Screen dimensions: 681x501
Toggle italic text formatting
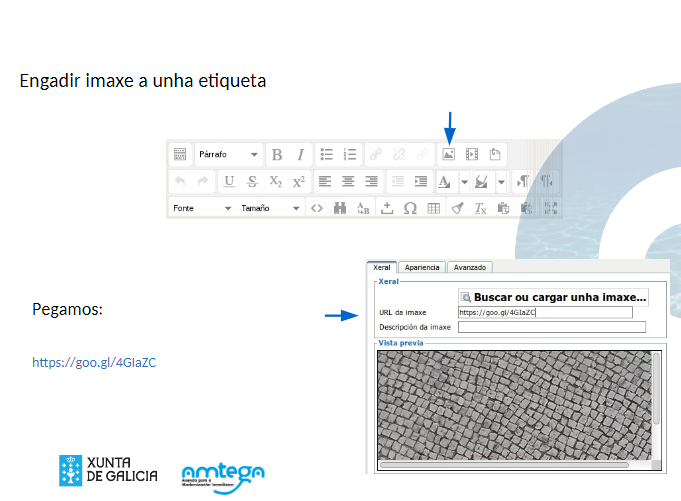click(299, 155)
